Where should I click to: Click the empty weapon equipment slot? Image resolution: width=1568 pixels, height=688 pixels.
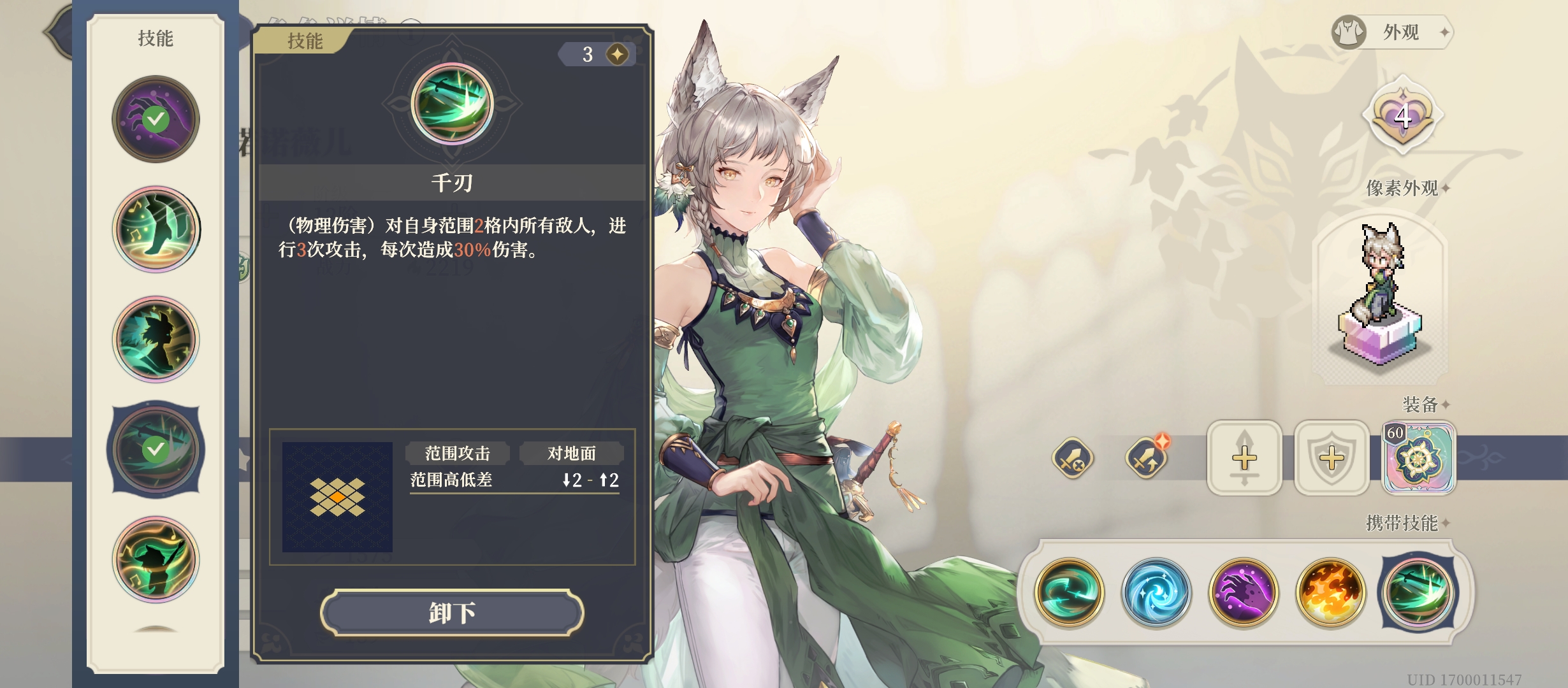(1244, 457)
